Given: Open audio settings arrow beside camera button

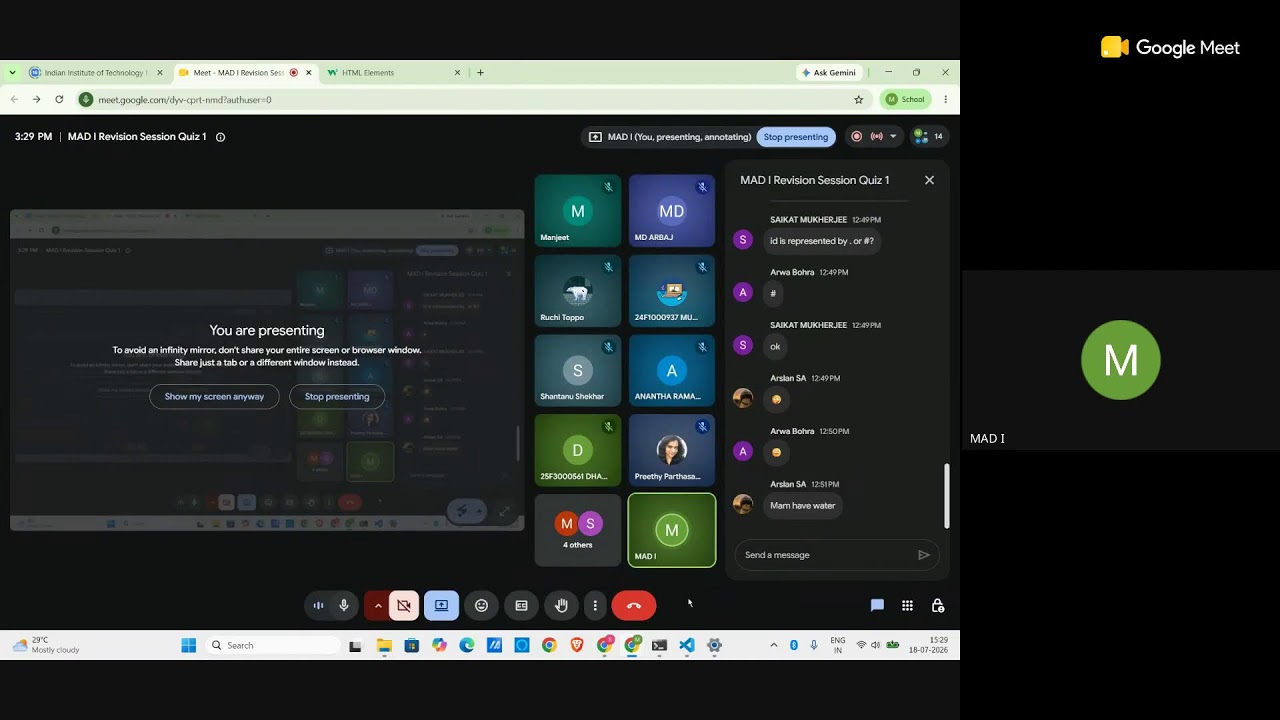Looking at the screenshot, I should tap(378, 605).
